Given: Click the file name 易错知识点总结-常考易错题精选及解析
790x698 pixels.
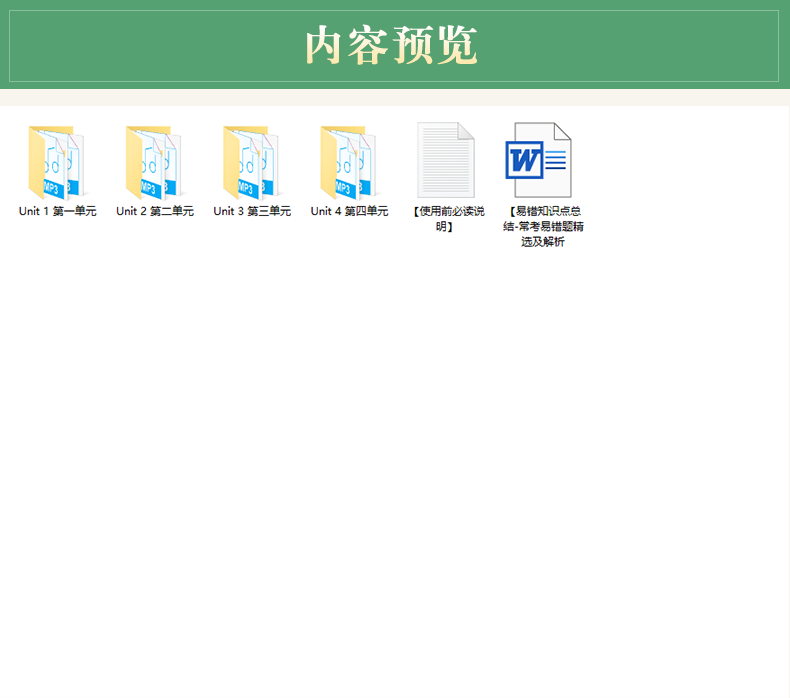Looking at the screenshot, I should click(x=543, y=226).
